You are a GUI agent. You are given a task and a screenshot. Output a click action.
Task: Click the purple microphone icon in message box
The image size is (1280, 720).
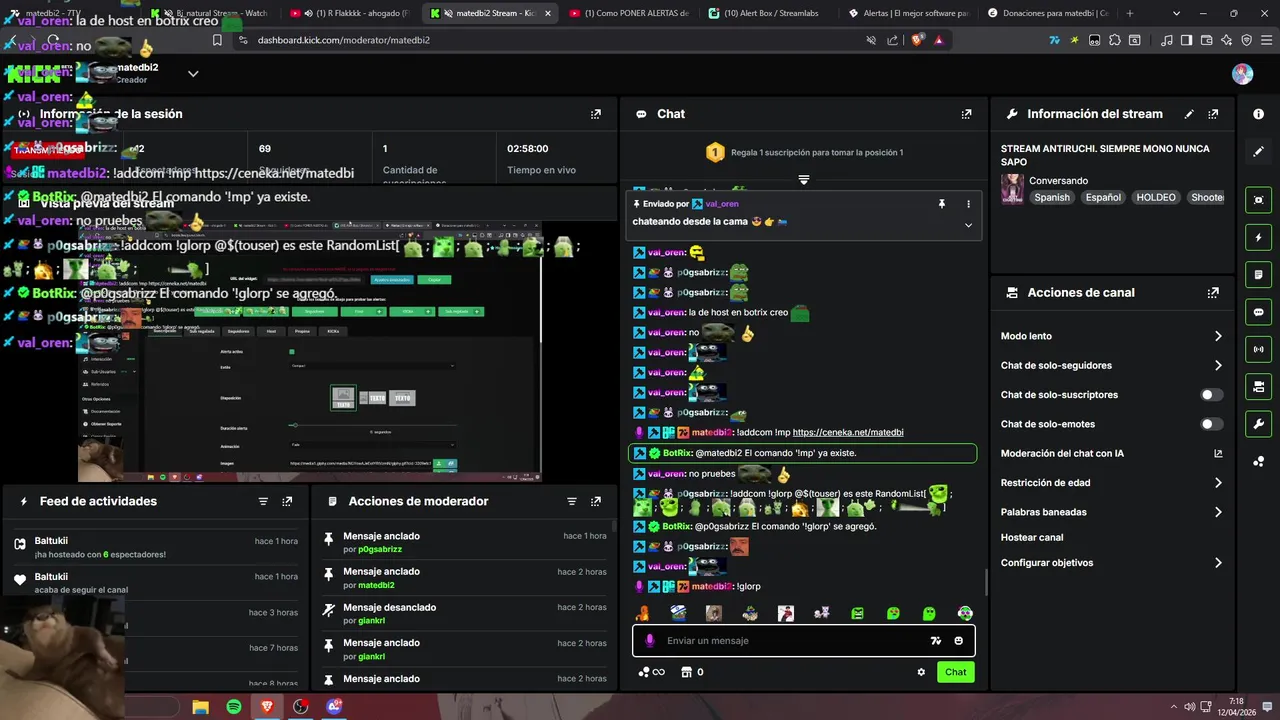click(x=650, y=641)
